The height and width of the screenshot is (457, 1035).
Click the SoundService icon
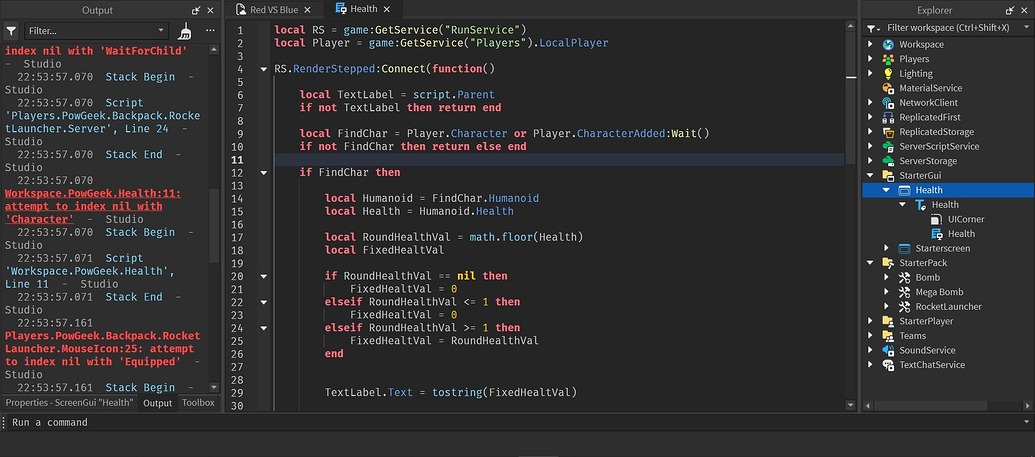click(x=888, y=350)
